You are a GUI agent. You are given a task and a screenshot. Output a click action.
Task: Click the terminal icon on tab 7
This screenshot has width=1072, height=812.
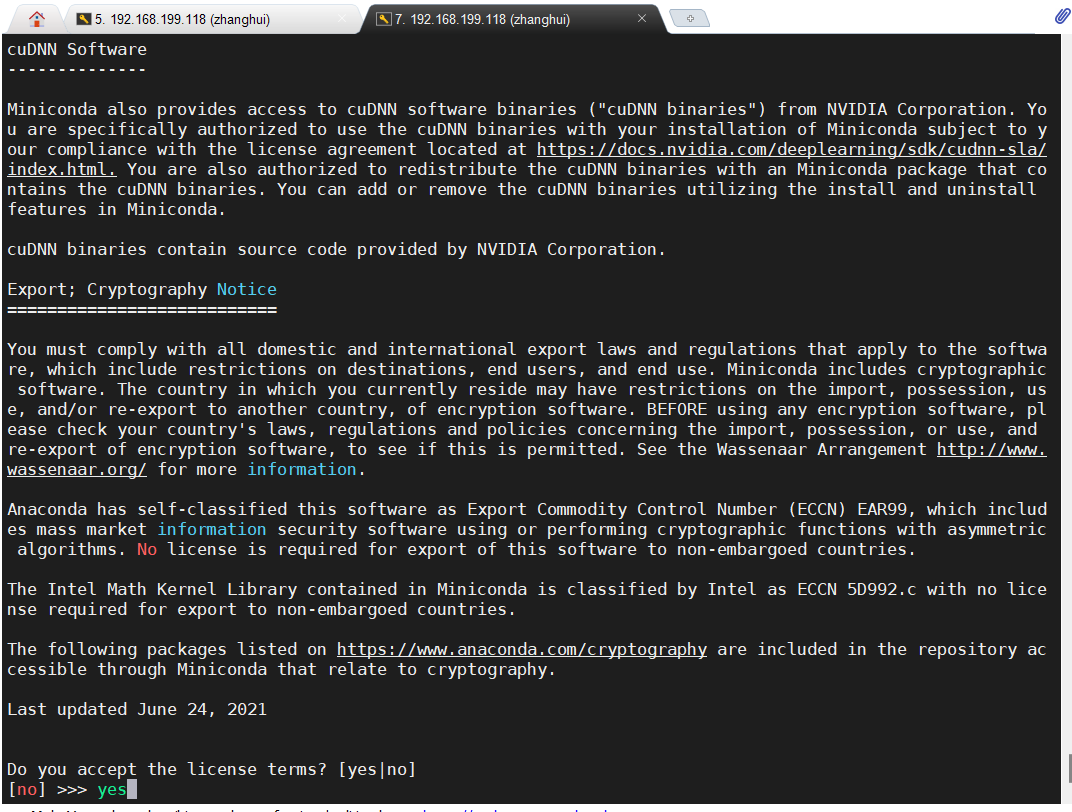[384, 19]
